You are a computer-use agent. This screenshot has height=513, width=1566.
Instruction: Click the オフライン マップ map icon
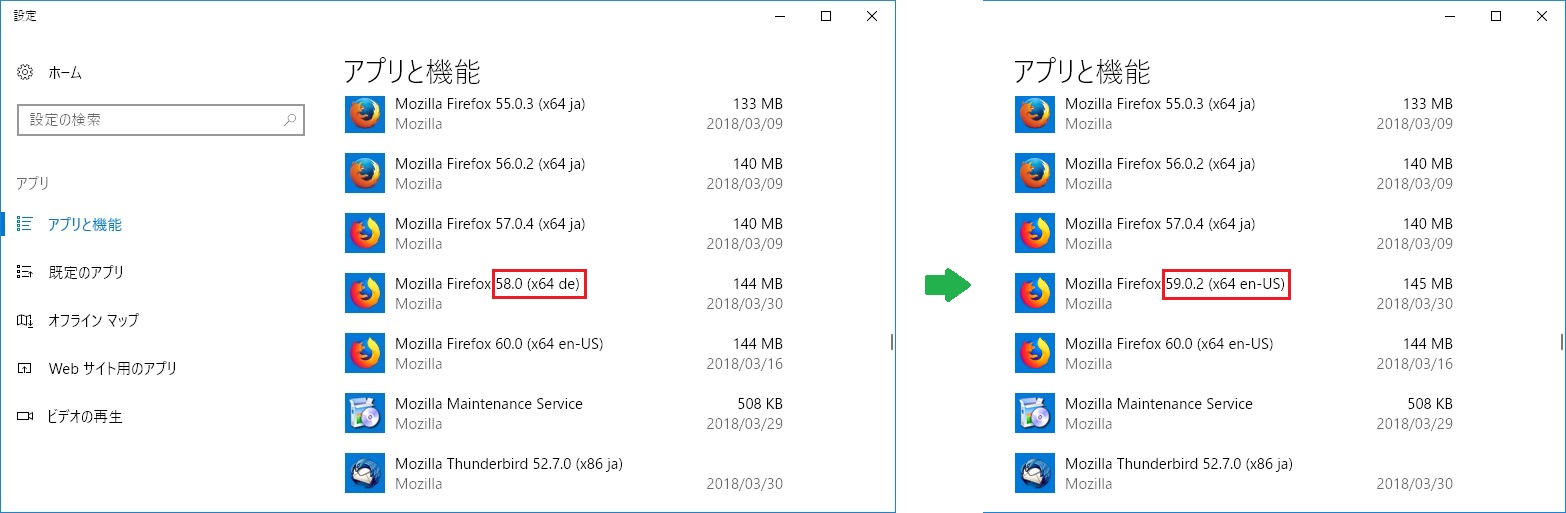[26, 320]
